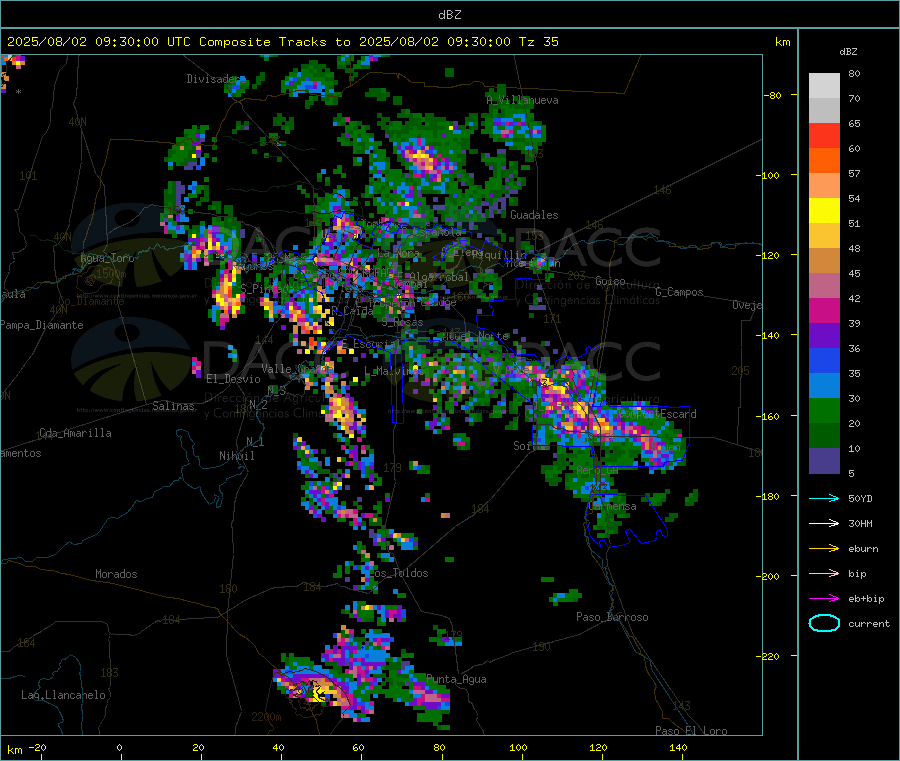Click the 'Divisadero' place label

[x=216, y=79]
